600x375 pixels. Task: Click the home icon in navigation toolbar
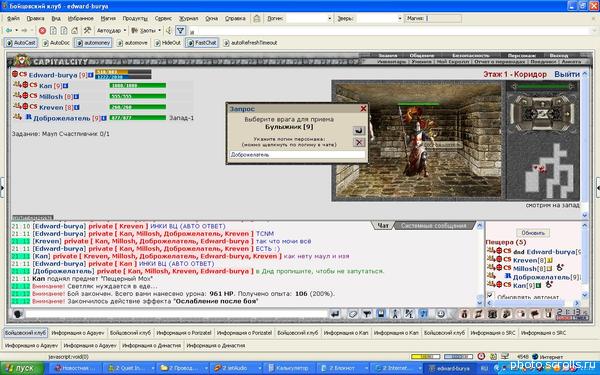[x=75, y=31]
